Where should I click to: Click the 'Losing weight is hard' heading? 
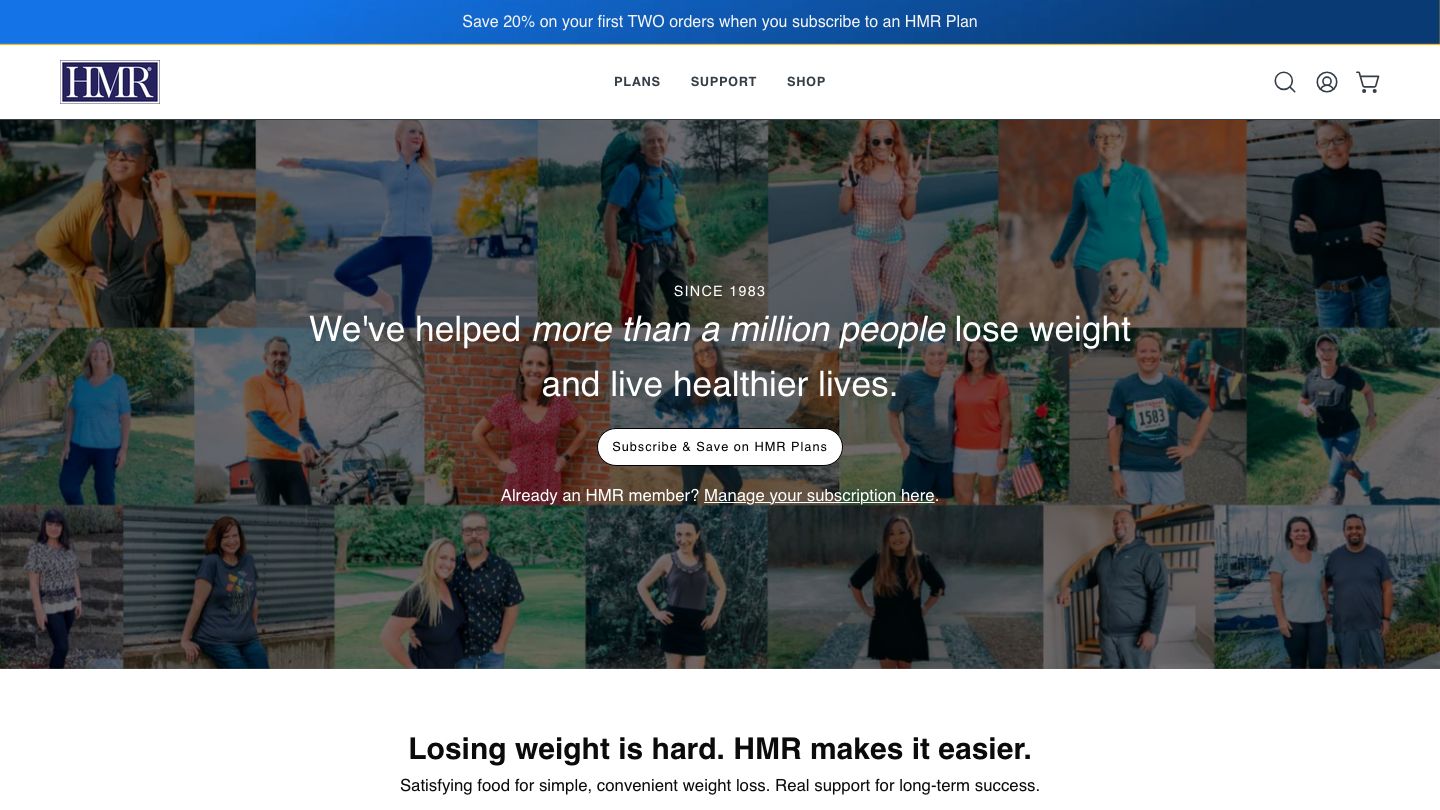coord(720,748)
